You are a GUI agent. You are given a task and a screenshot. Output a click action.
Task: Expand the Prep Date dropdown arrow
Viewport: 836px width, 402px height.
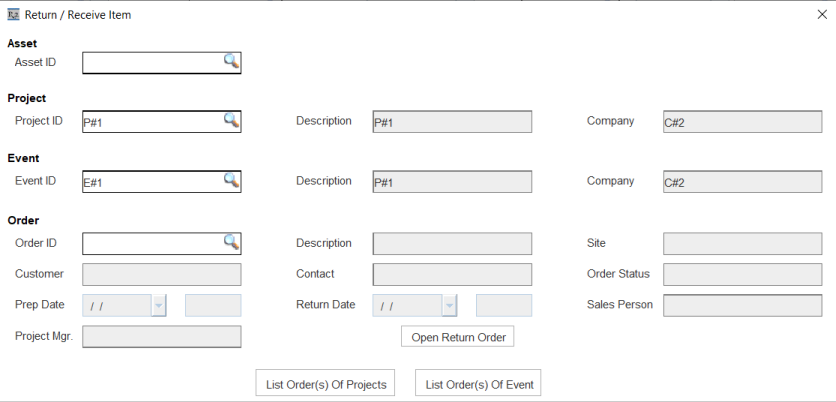[x=159, y=305]
